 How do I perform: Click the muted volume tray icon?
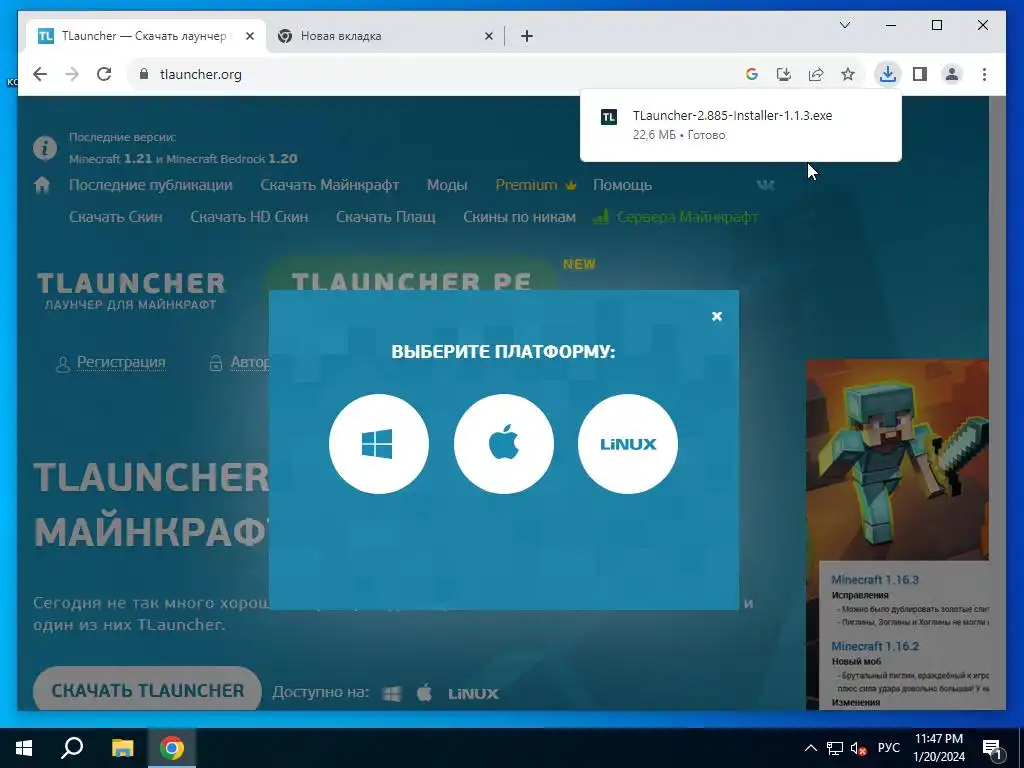click(858, 748)
